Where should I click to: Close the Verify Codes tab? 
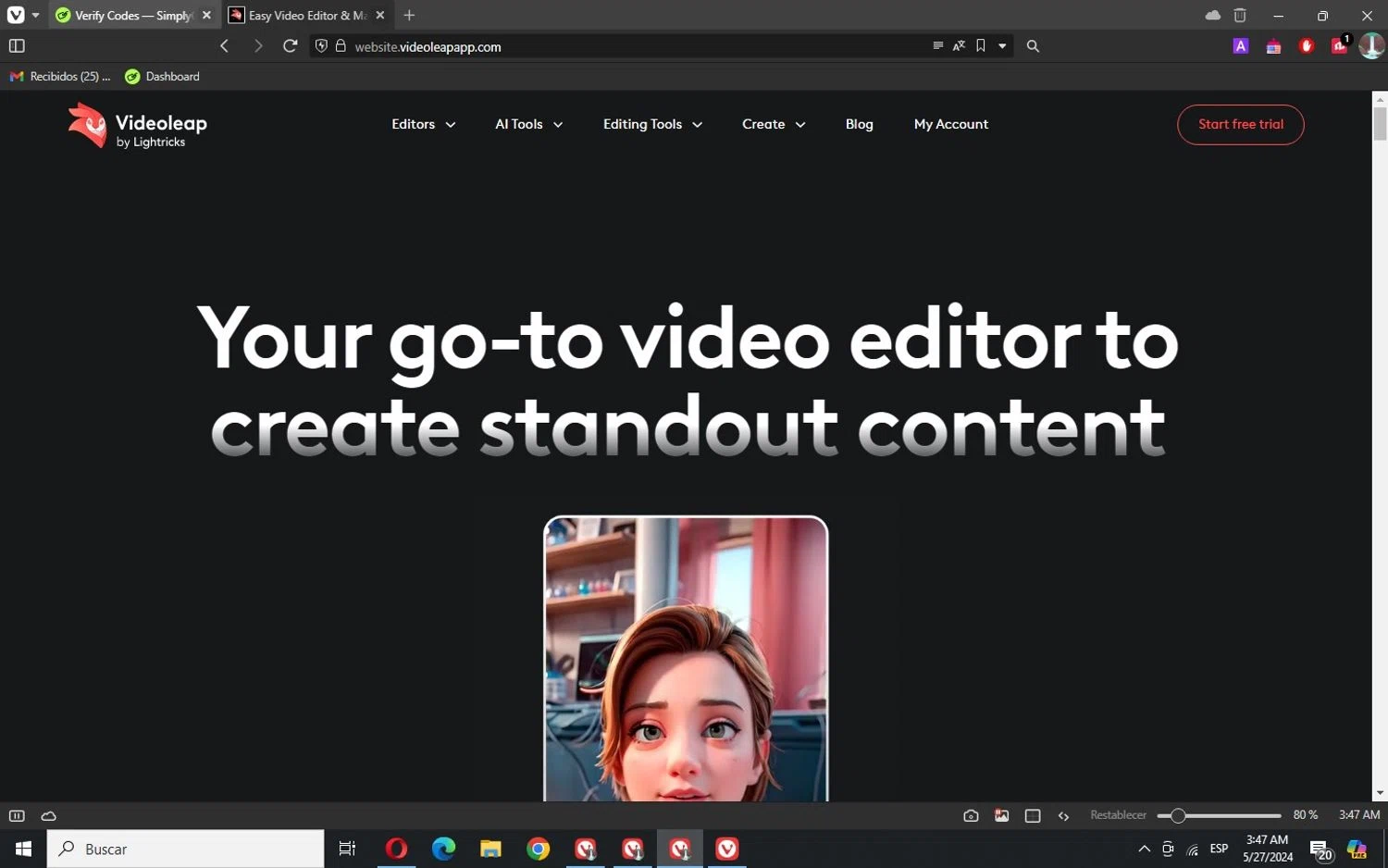point(206,16)
